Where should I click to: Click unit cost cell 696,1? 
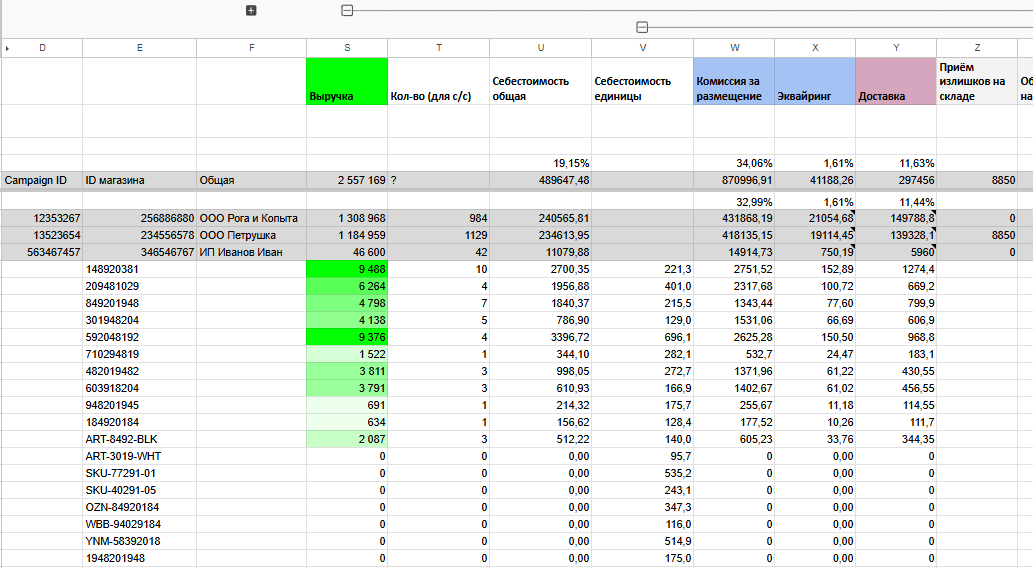pos(643,337)
